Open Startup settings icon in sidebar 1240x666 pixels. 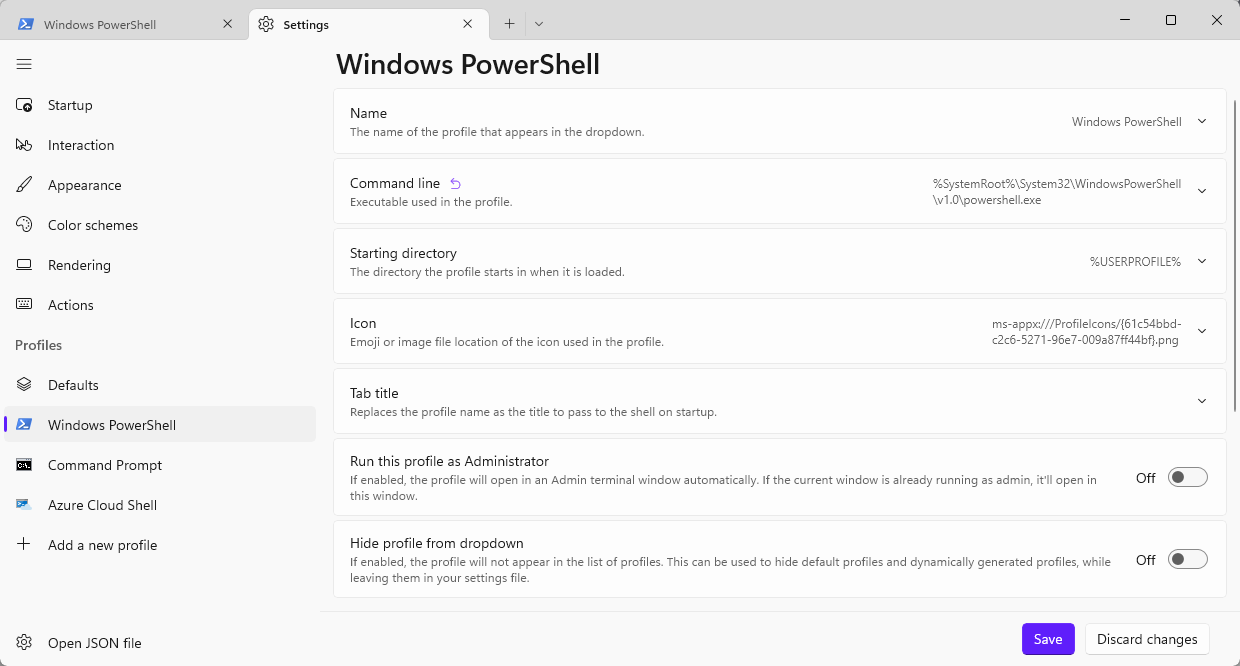(24, 105)
